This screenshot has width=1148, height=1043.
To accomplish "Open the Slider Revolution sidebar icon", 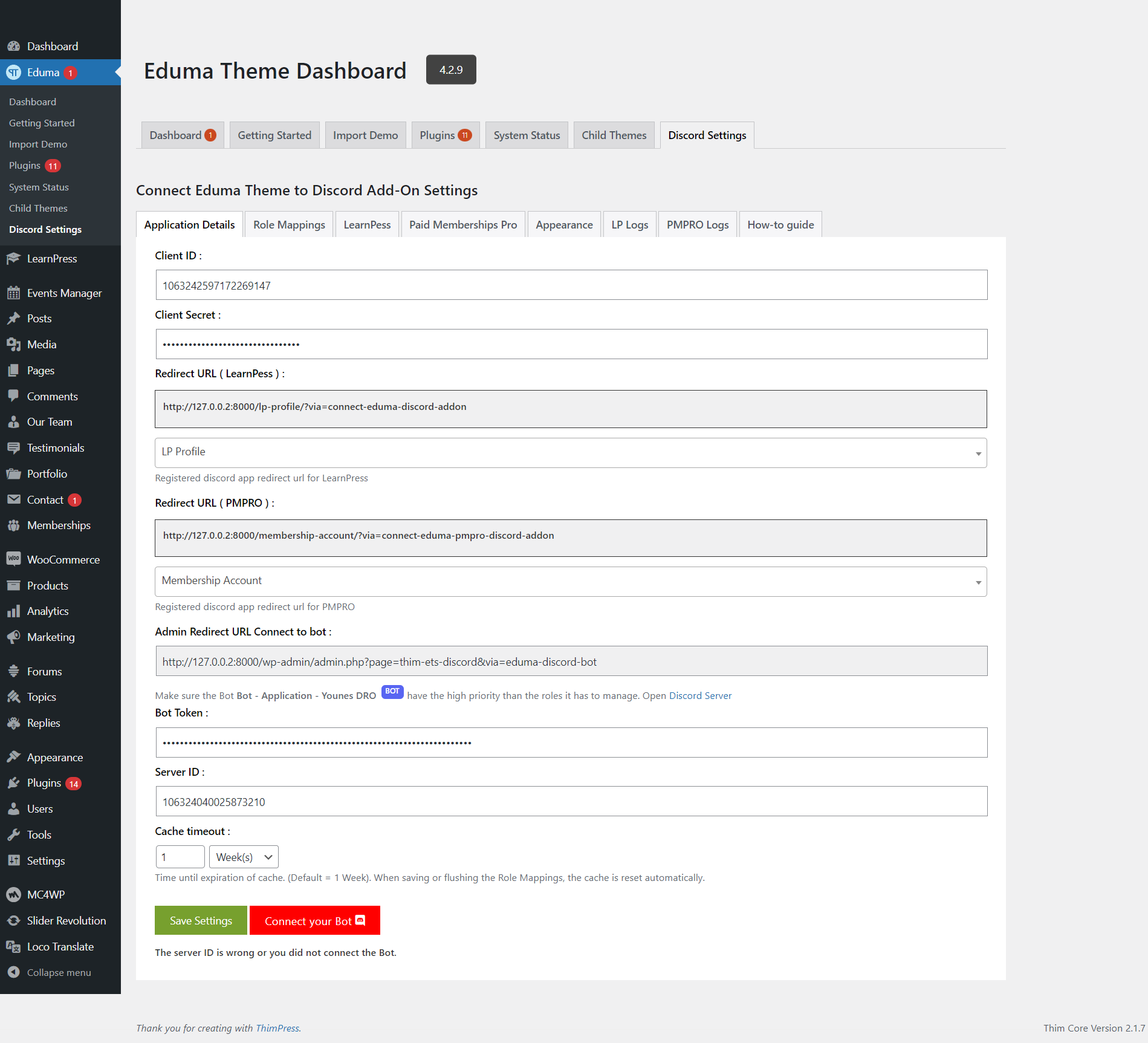I will point(15,920).
